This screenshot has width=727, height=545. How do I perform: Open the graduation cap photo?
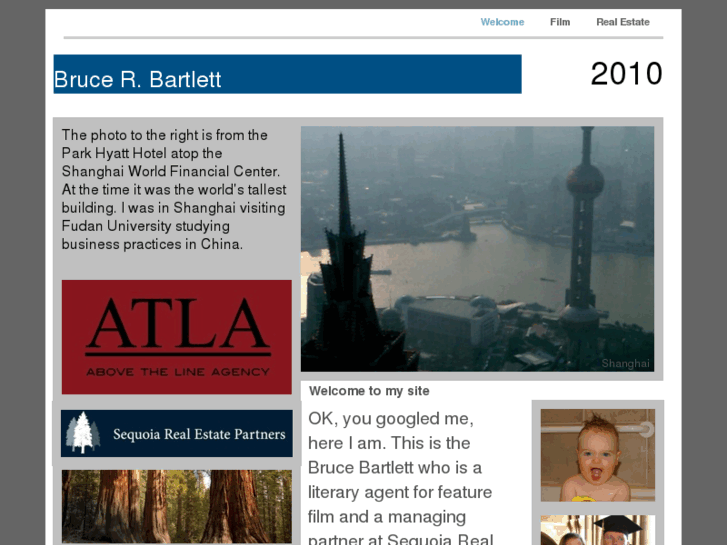pyautogui.click(x=598, y=530)
